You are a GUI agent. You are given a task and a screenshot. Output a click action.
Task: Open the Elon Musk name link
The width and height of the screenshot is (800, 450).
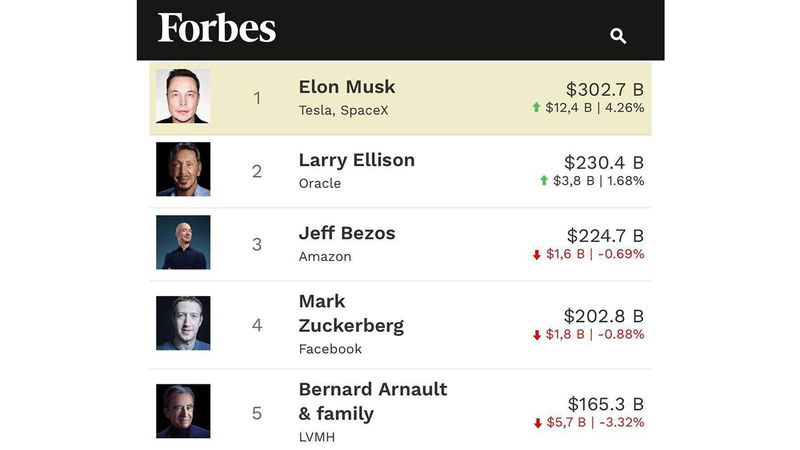click(x=347, y=87)
